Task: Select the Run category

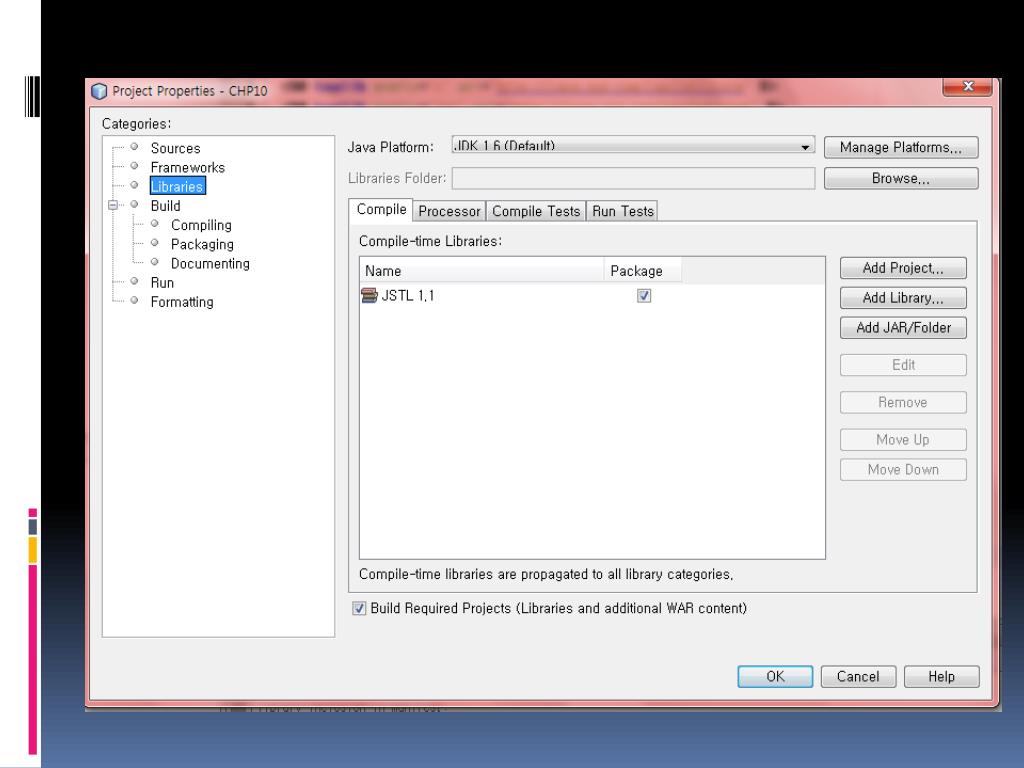Action: (162, 283)
